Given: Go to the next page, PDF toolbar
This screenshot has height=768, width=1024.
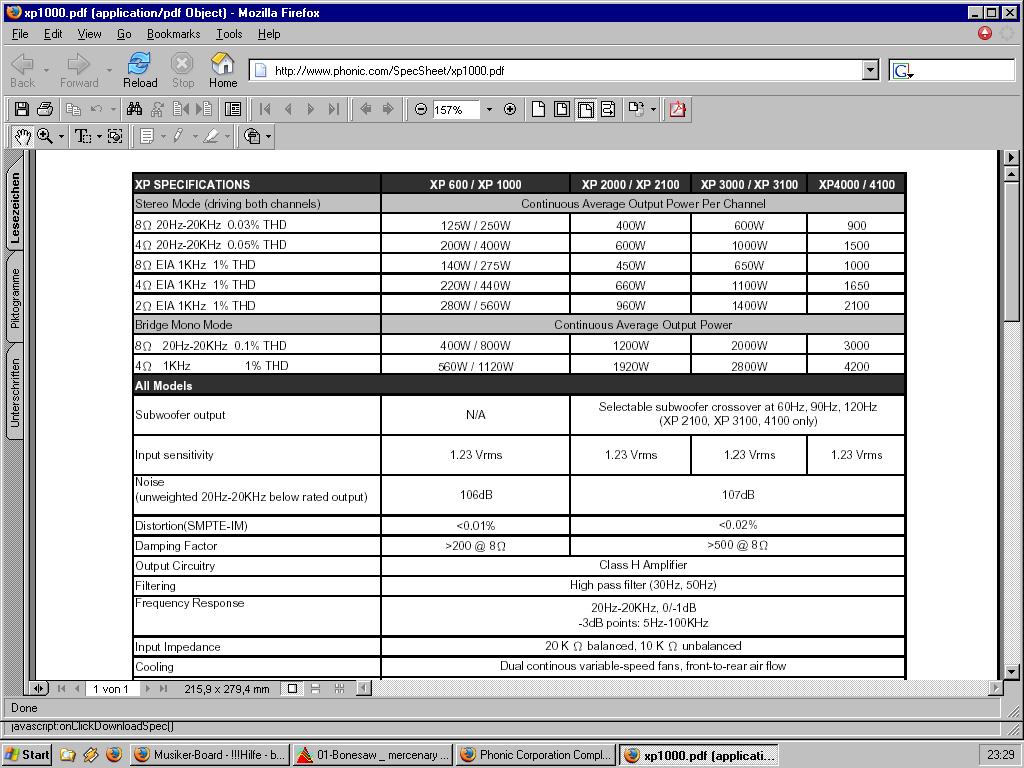Looking at the screenshot, I should pos(311,109).
